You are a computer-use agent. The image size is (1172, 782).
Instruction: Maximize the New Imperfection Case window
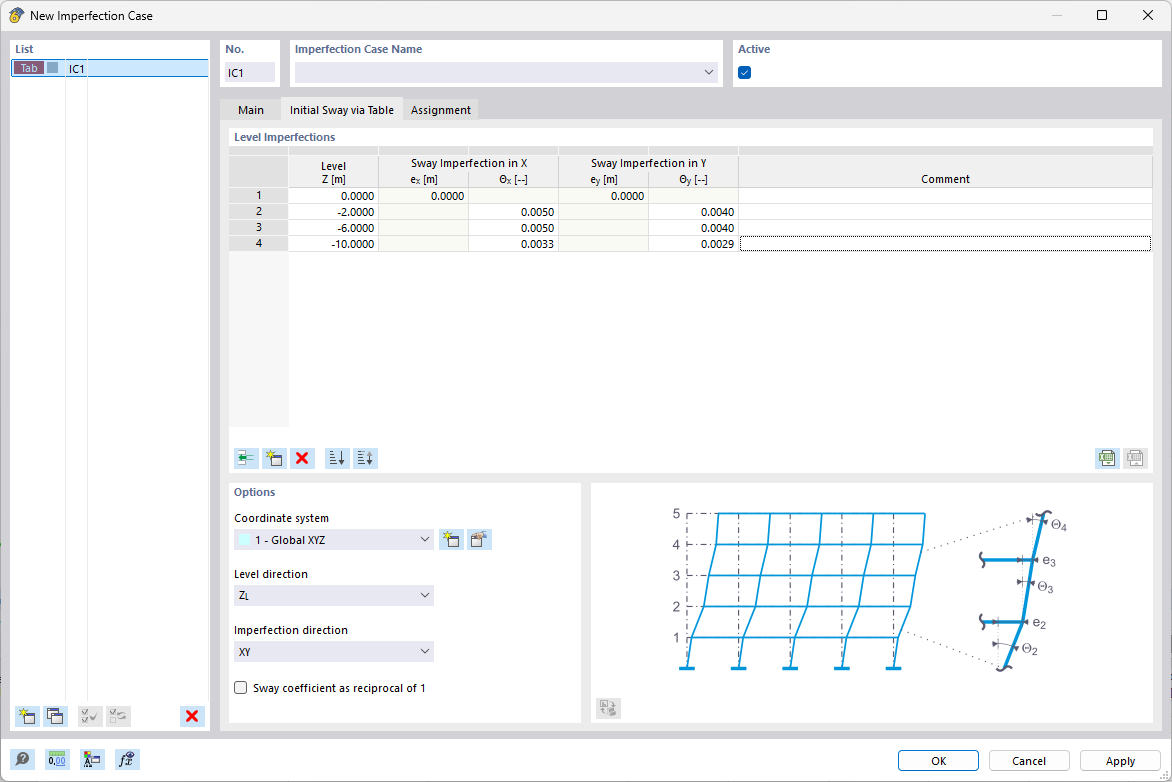(x=1102, y=15)
